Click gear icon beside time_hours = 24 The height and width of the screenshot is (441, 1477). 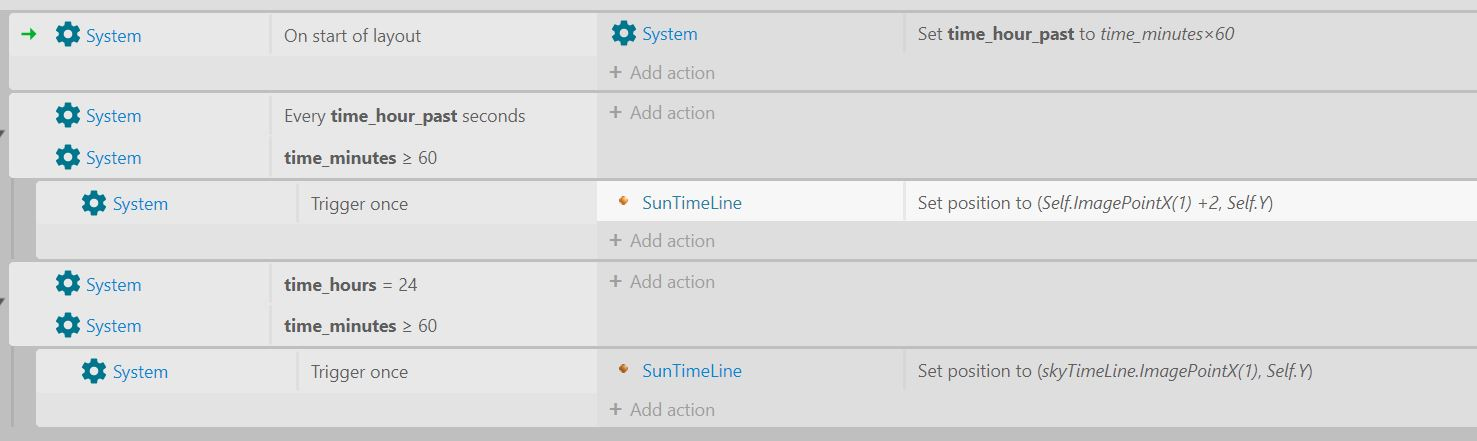[x=67, y=284]
